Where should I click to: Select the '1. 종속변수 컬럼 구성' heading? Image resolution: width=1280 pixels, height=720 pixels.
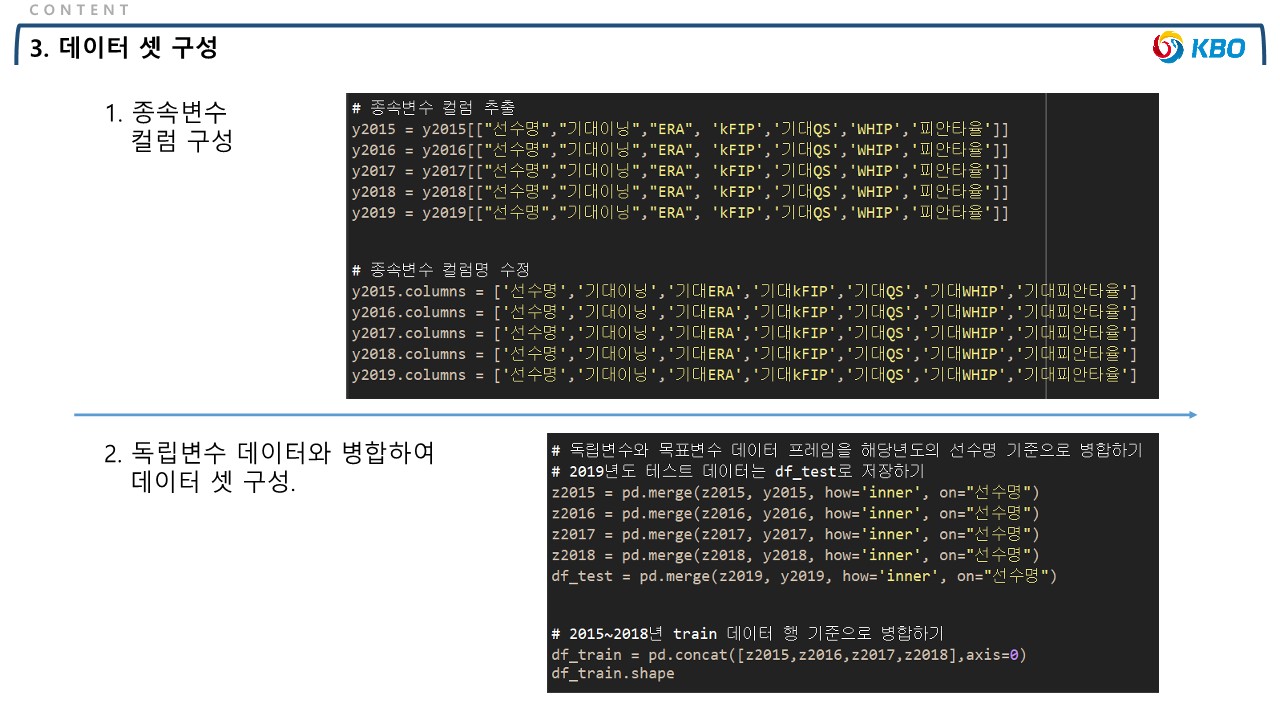click(x=169, y=127)
